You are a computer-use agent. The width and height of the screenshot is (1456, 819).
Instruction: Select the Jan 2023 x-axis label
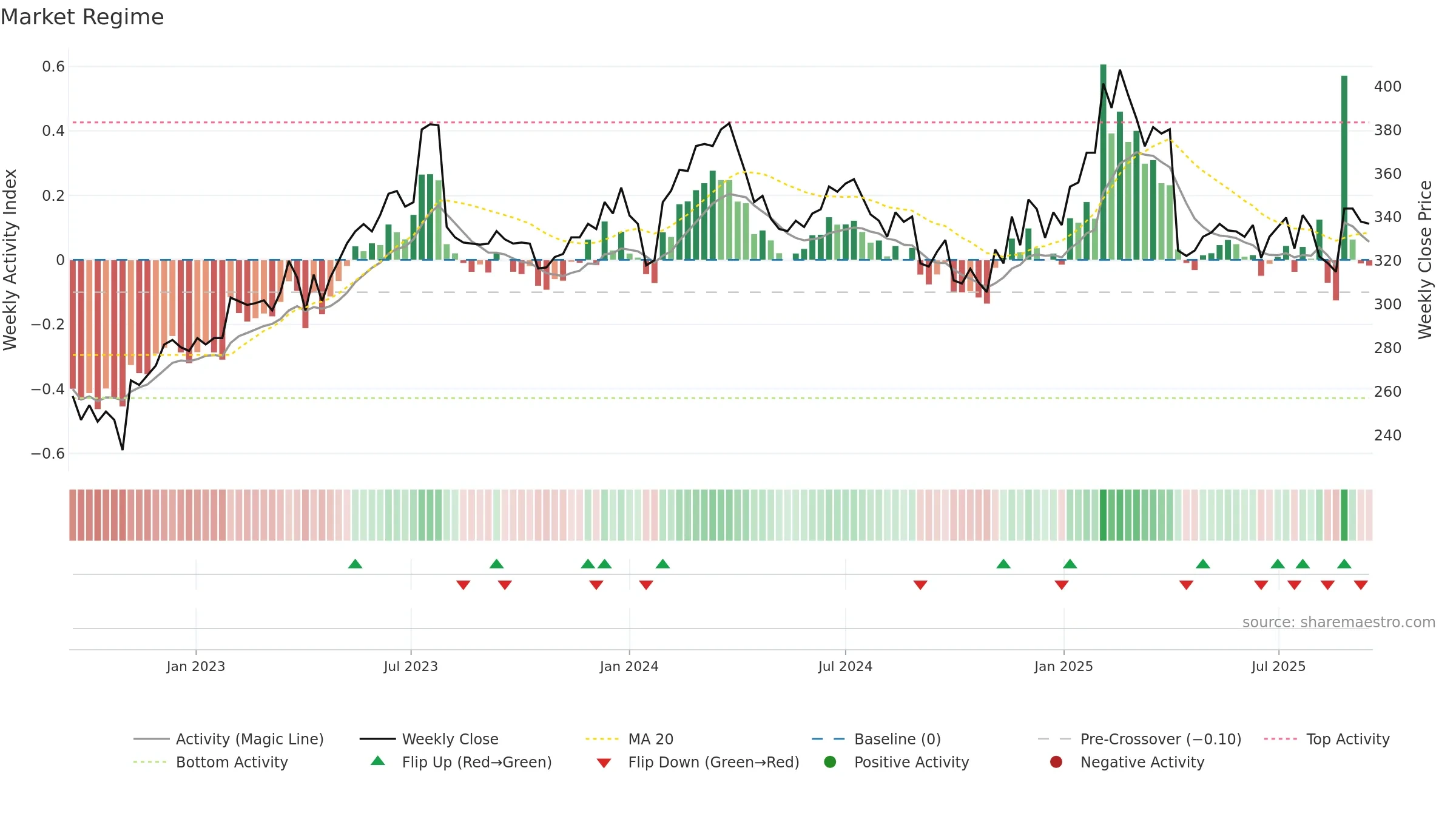196,666
